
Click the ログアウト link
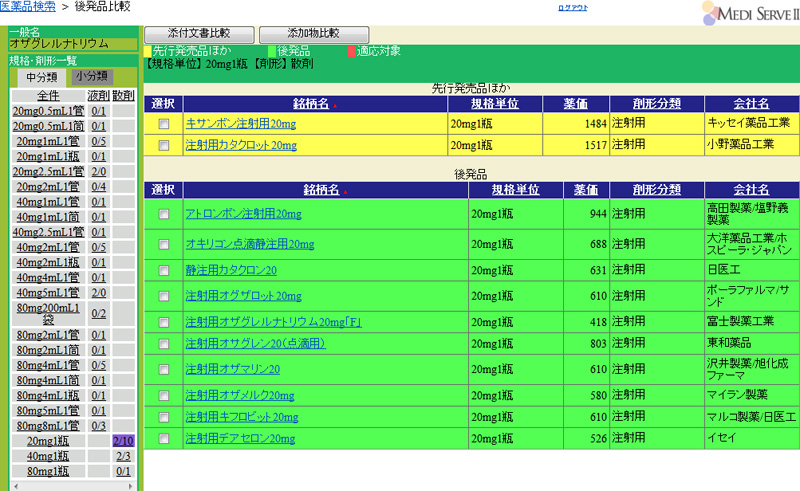point(573,8)
